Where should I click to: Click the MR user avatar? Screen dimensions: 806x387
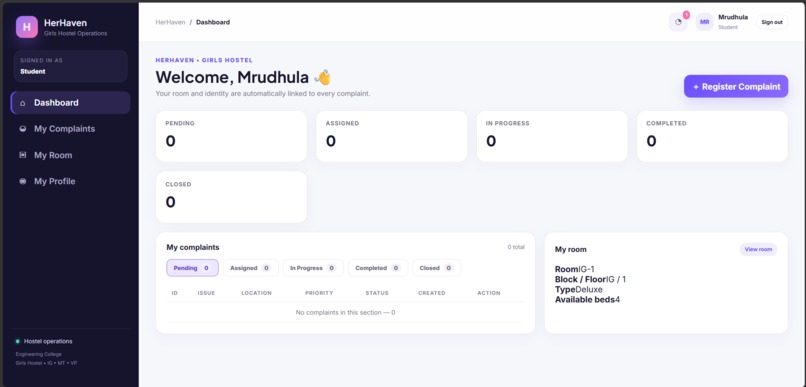coord(704,22)
